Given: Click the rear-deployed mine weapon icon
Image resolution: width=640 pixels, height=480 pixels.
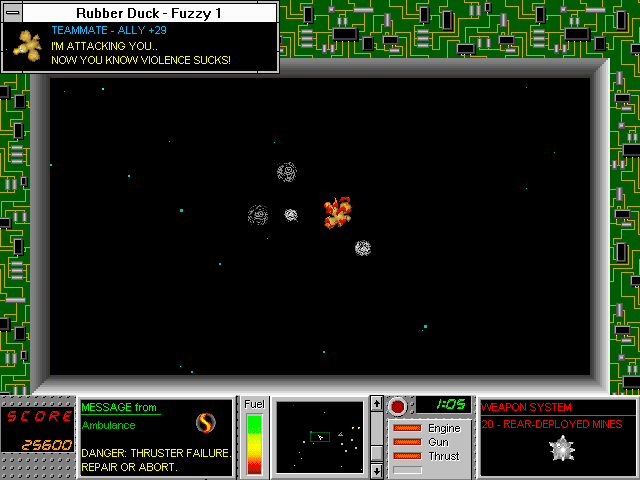Looking at the screenshot, I should [562, 448].
